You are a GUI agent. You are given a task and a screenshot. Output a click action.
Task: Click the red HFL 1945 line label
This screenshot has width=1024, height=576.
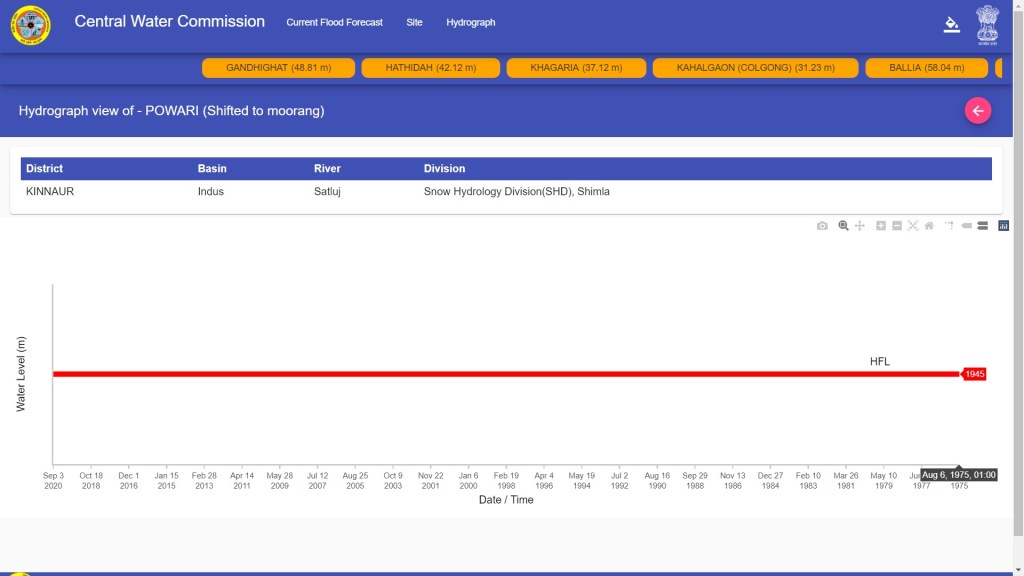point(974,374)
